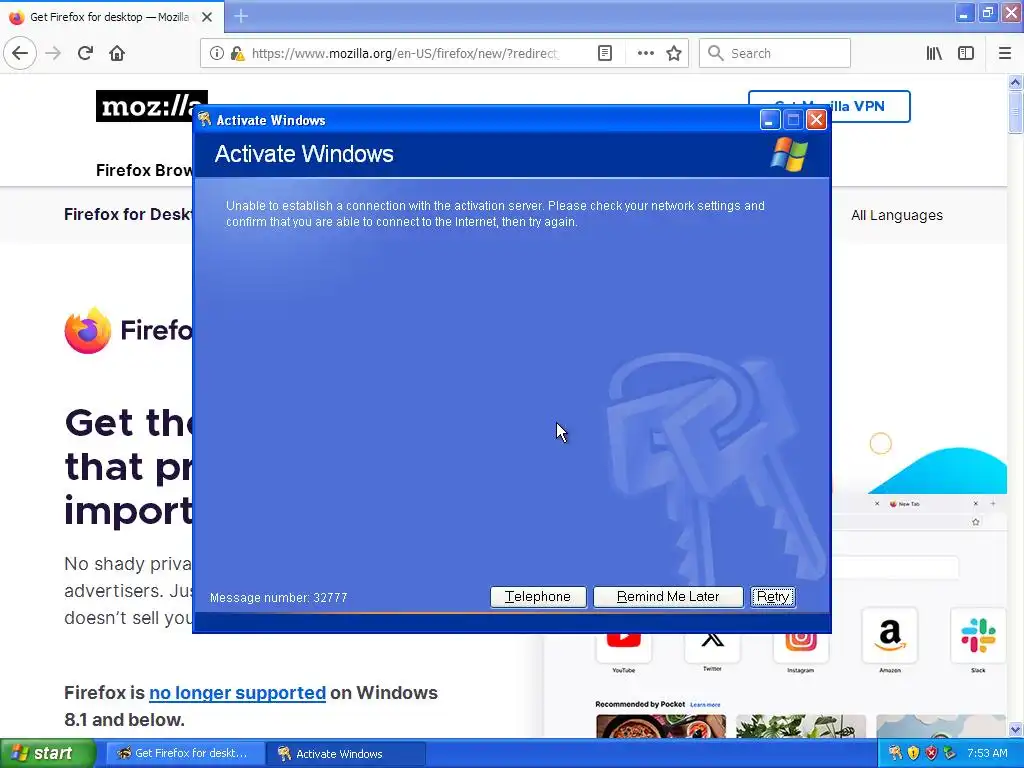Click the Amazon tile in the page preview
The height and width of the screenshot is (768, 1024).
point(889,635)
